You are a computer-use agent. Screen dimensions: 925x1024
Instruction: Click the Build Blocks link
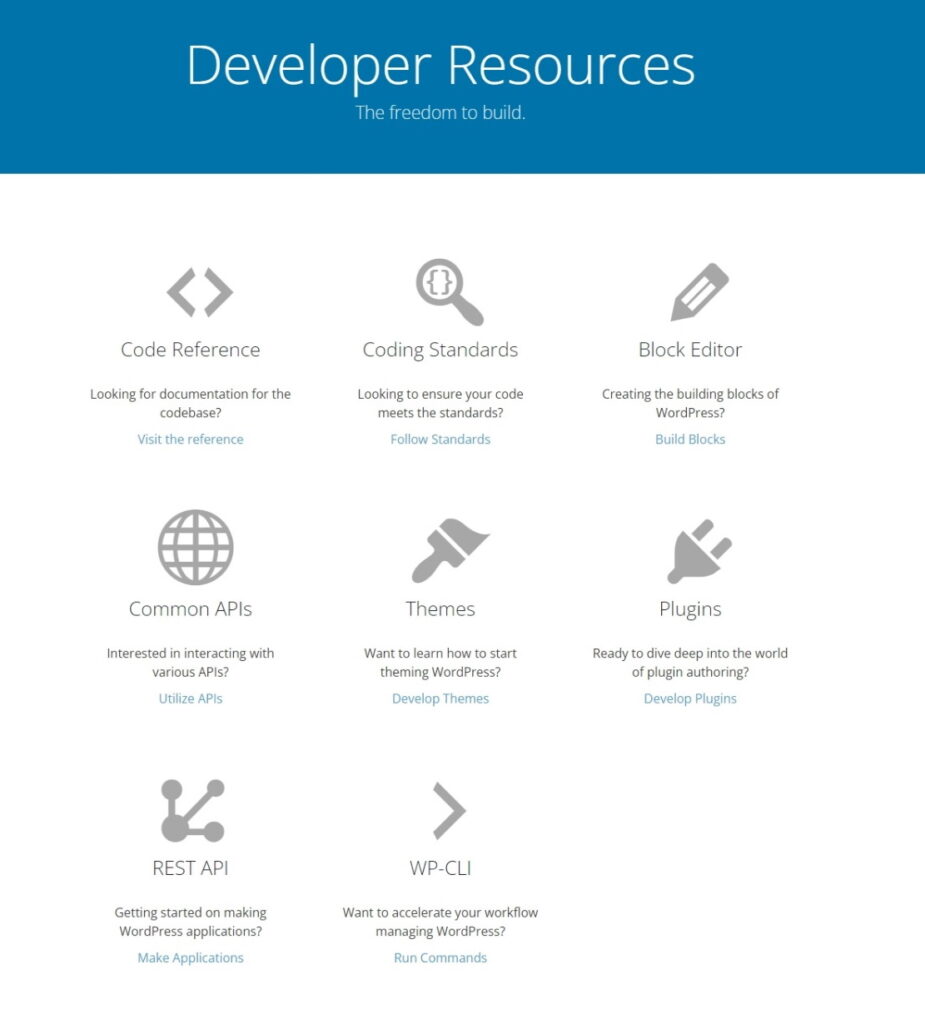(690, 439)
